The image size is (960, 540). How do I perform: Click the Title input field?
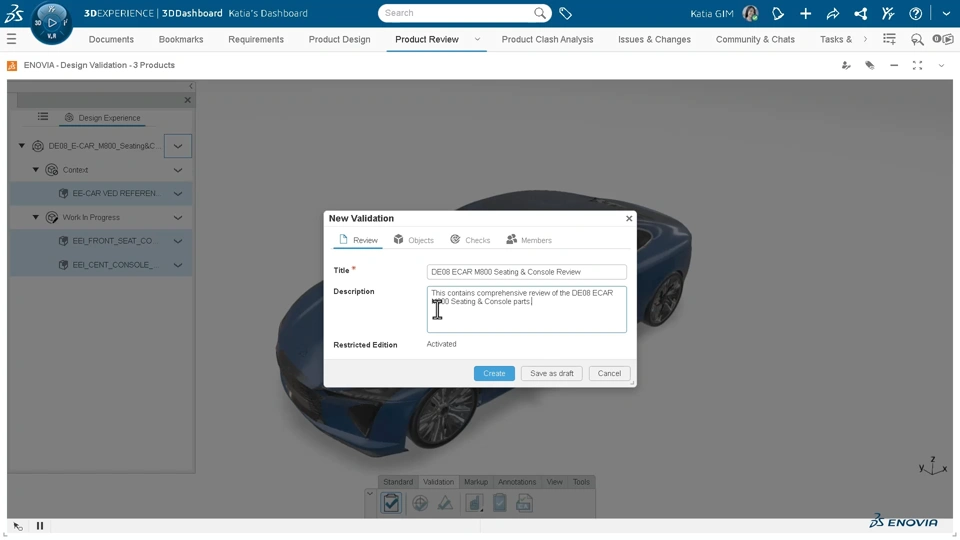pyautogui.click(x=527, y=272)
